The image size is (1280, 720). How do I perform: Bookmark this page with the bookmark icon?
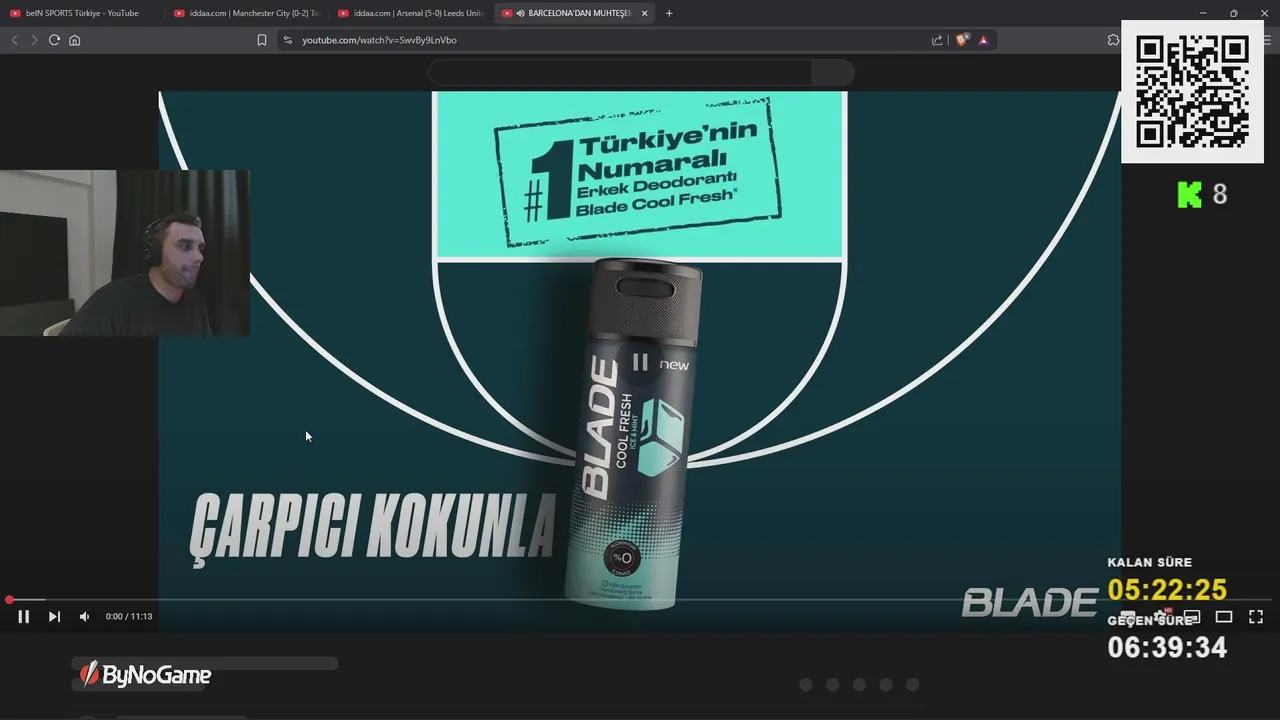point(262,40)
